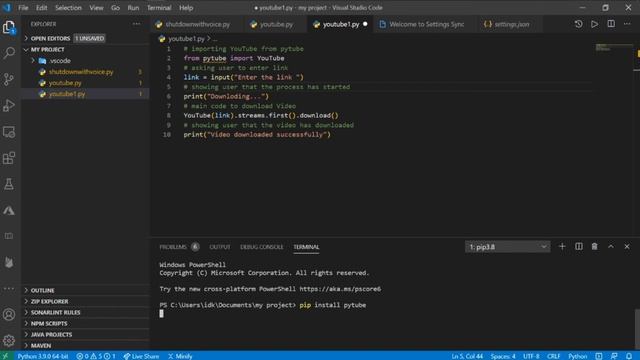Close the terminal panel
The width and height of the screenshot is (640, 360).
pos(627,247)
